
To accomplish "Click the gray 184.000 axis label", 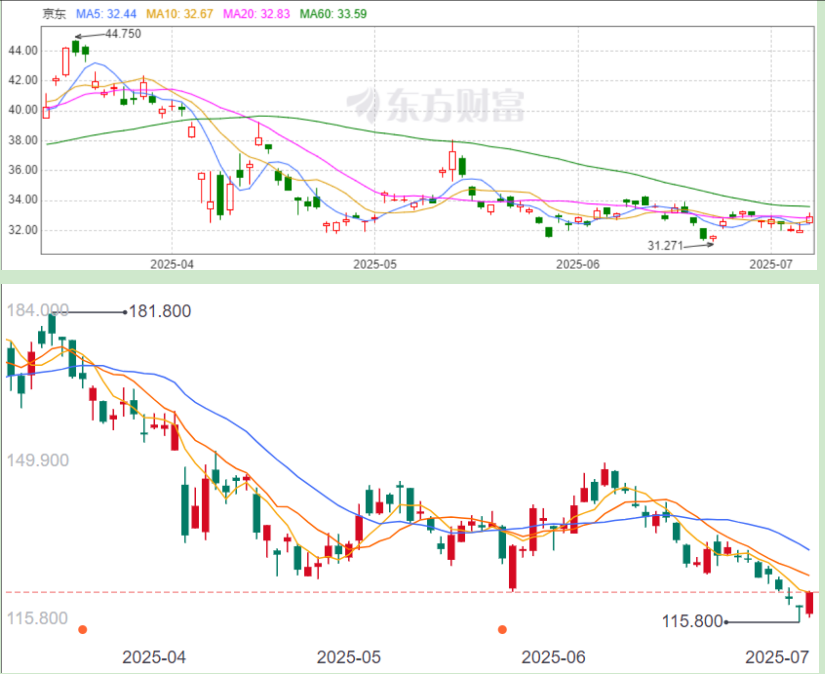I will pyautogui.click(x=37, y=310).
